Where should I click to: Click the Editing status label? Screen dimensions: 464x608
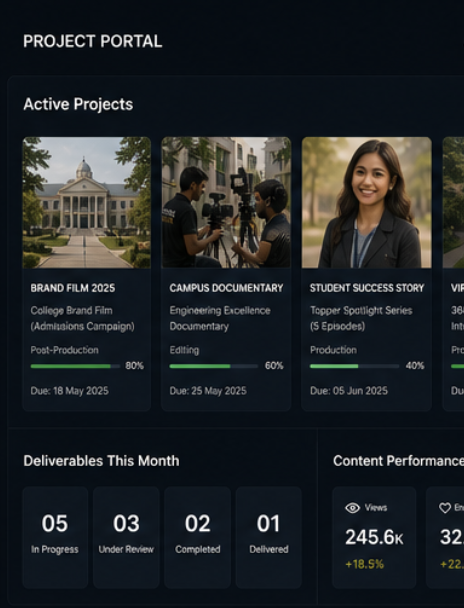184,350
